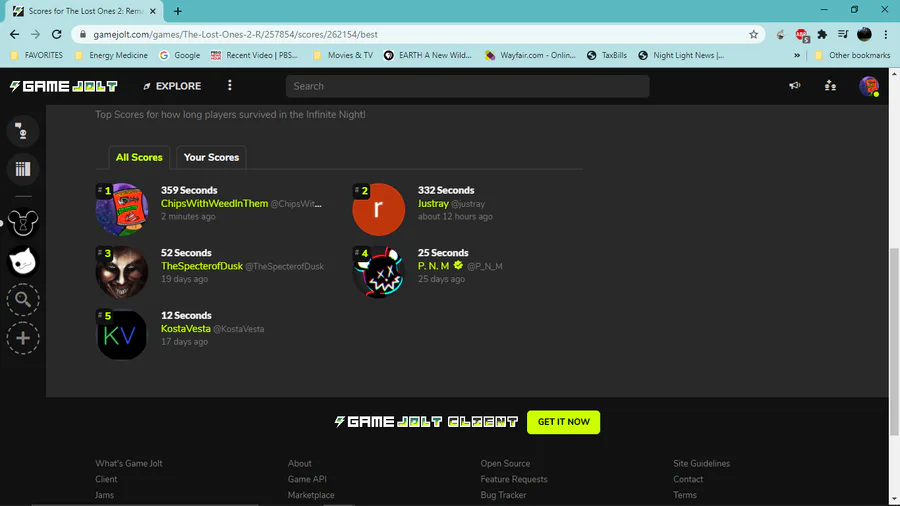This screenshot has height=506, width=900.
Task: Open the Google bookmark
Action: tap(180, 55)
